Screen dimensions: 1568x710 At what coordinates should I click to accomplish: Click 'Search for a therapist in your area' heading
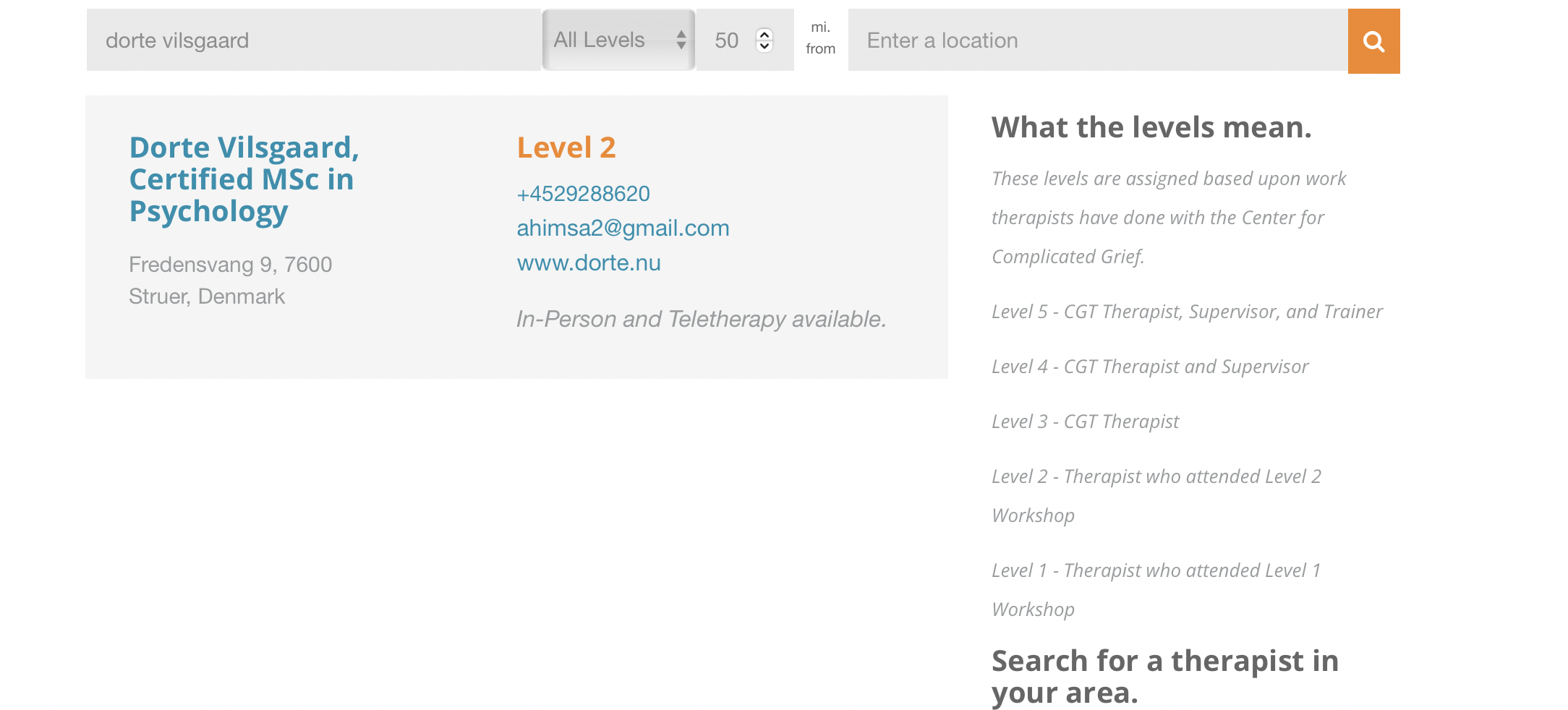(1164, 677)
